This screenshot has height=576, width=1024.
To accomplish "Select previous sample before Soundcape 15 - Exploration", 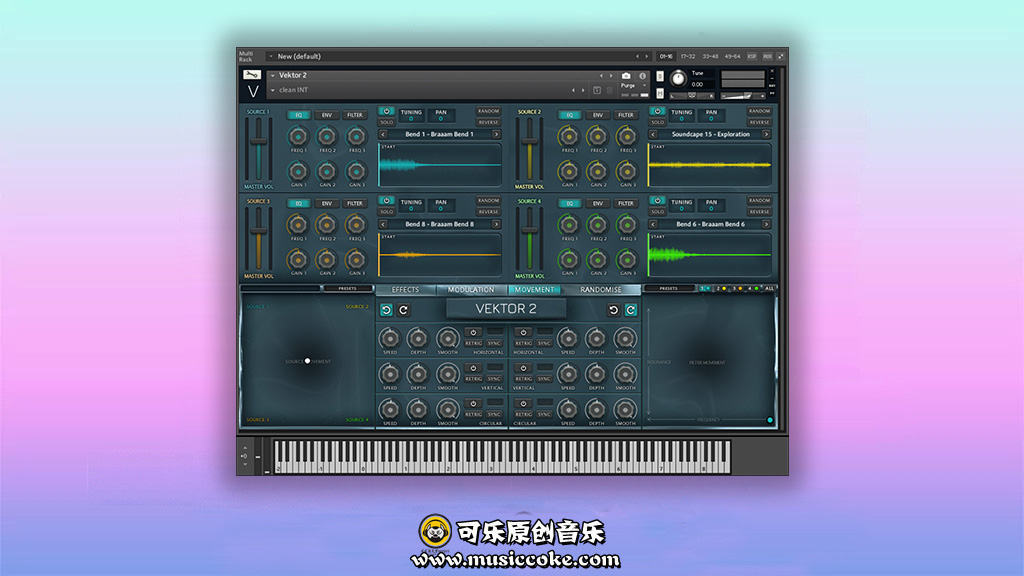I will (x=653, y=135).
